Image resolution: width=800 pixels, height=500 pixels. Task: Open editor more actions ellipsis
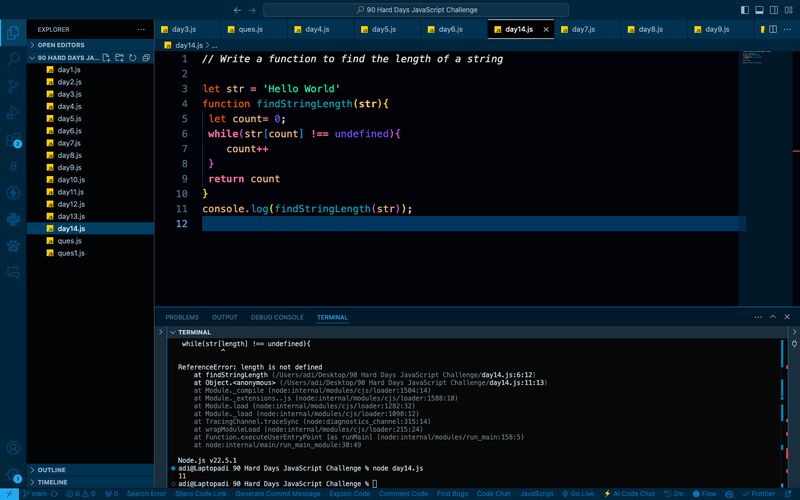tap(787, 30)
